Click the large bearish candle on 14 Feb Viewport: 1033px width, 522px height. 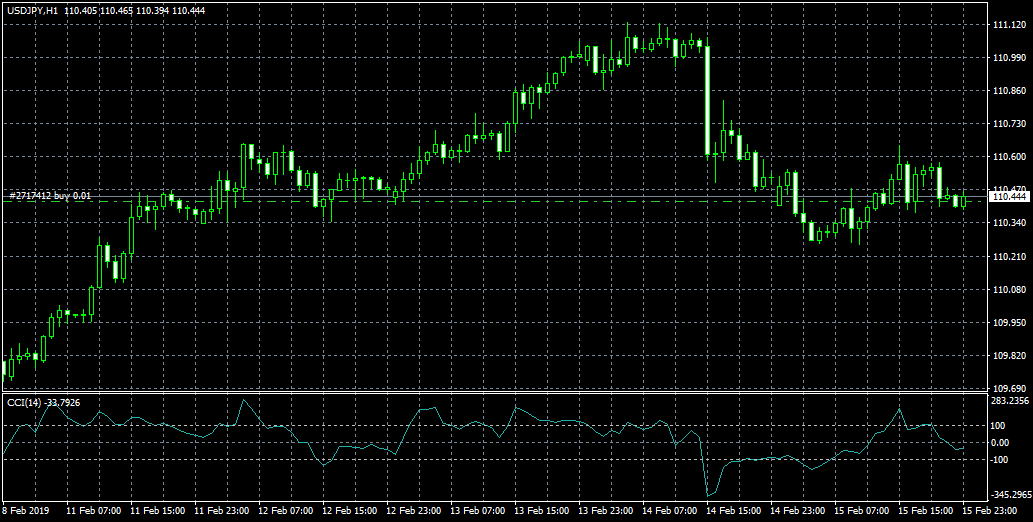[707, 100]
